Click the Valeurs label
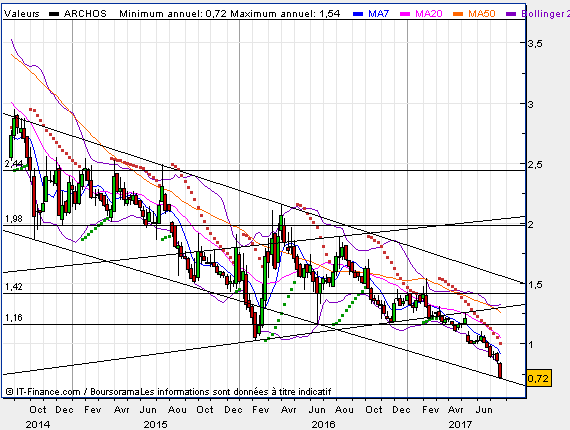Image resolution: width=570 pixels, height=430 pixels. [22, 14]
